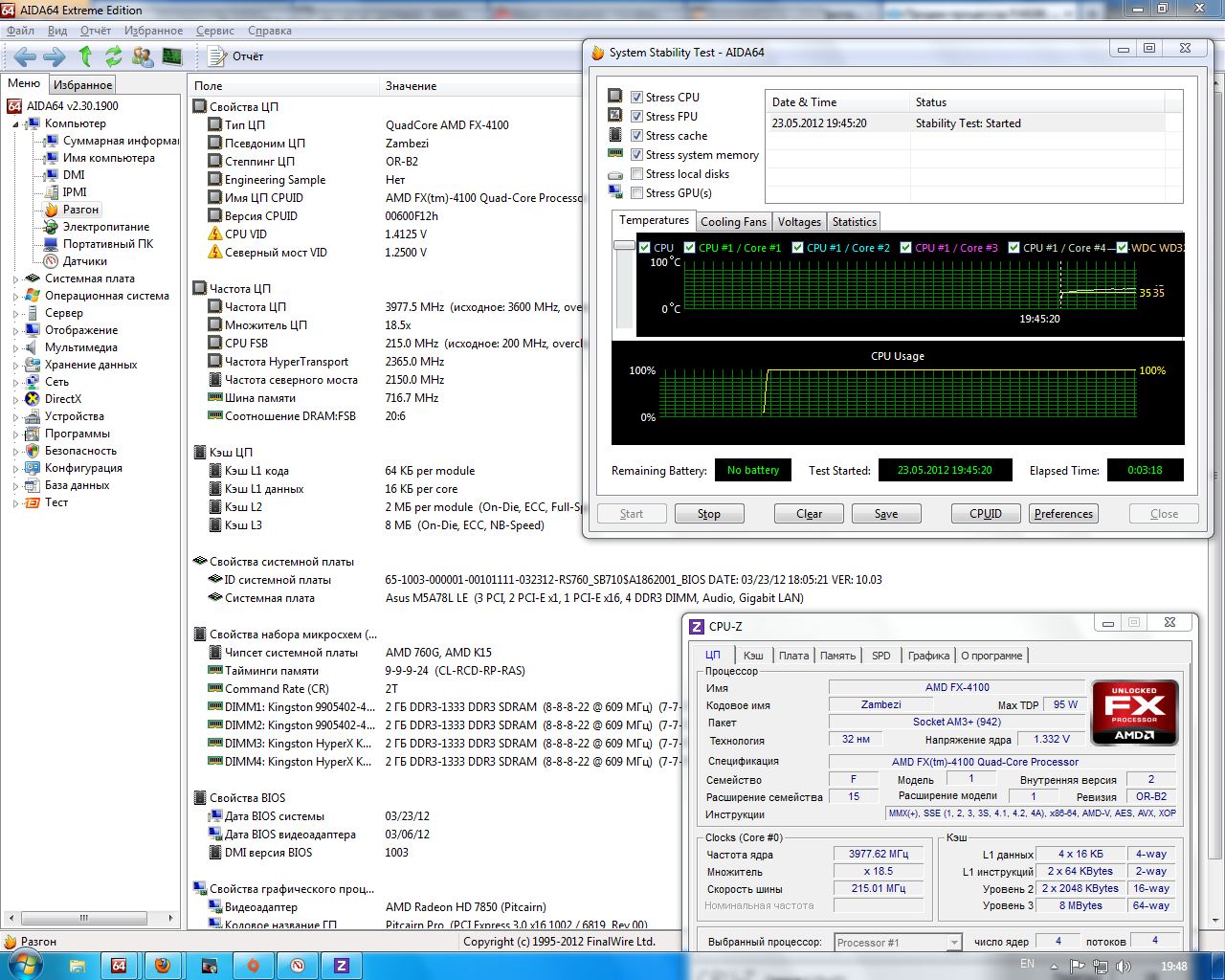Click the green up-level arrow icon

(85, 56)
